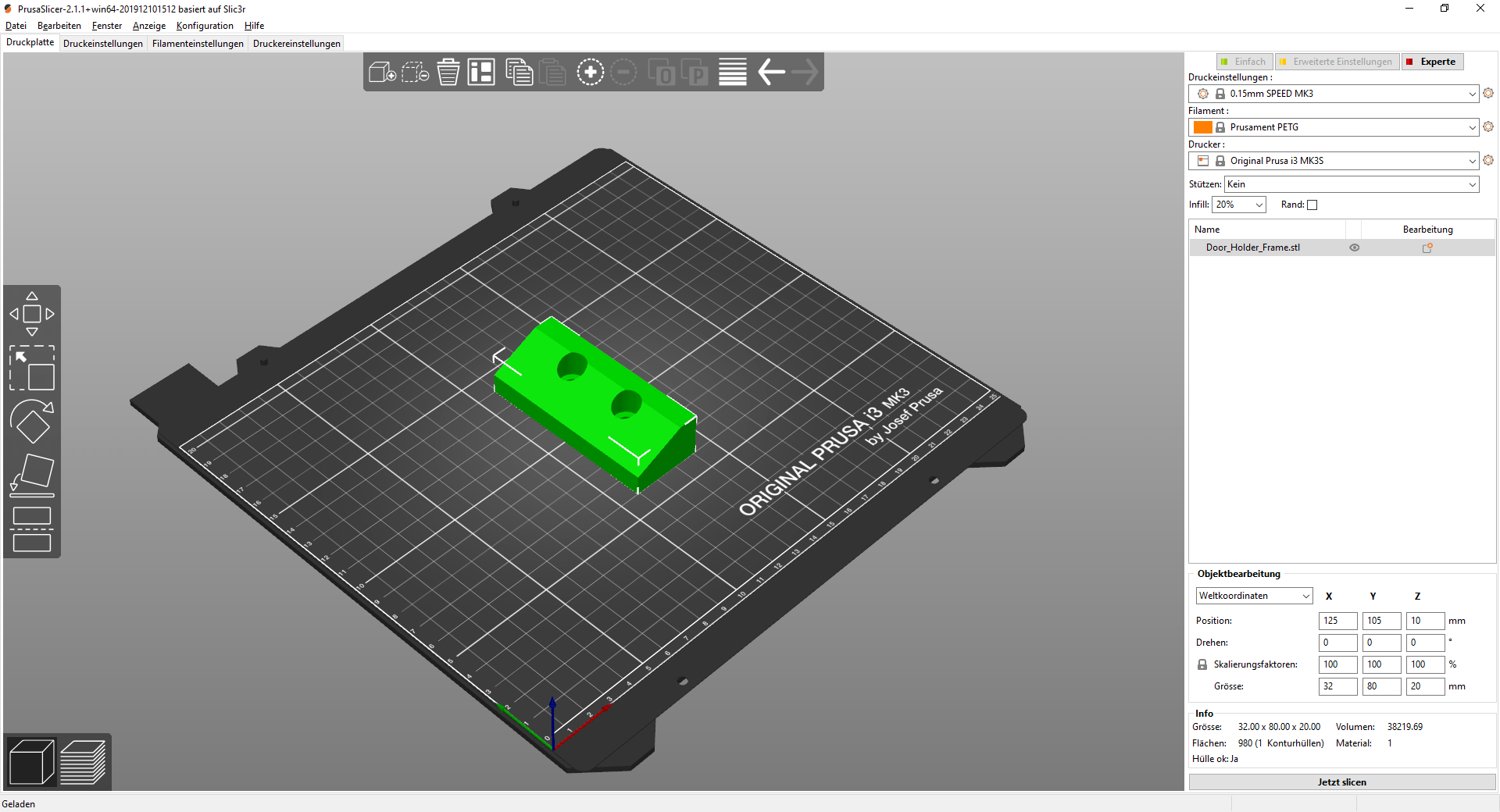1500x812 pixels.
Task: Switch to 3D editor view cube icon
Action: coord(31,762)
